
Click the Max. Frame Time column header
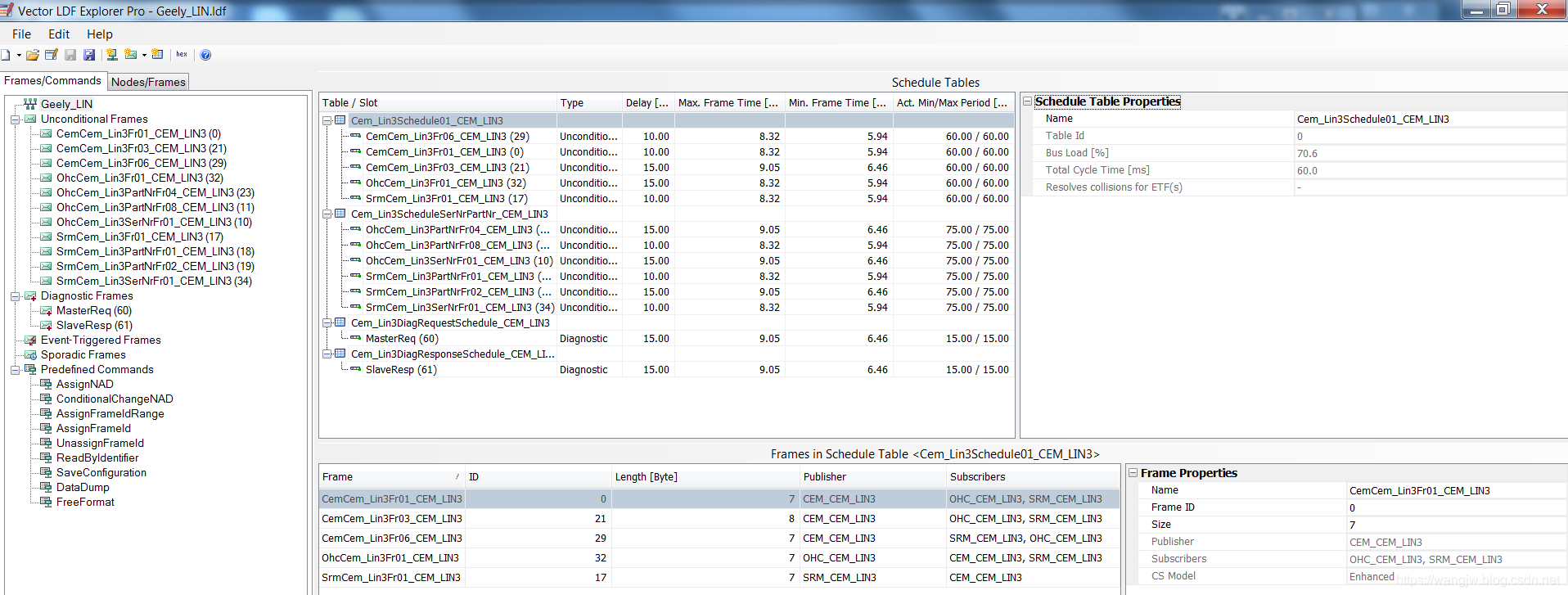point(728,103)
